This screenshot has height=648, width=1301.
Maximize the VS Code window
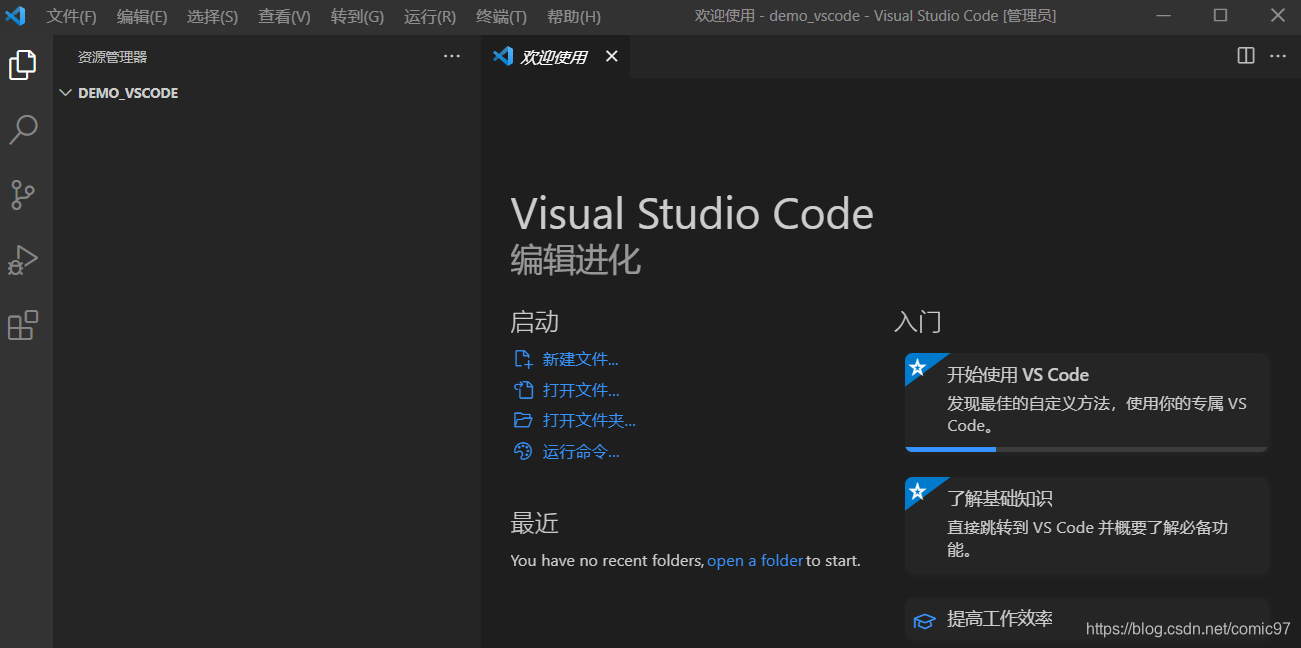coord(1220,15)
